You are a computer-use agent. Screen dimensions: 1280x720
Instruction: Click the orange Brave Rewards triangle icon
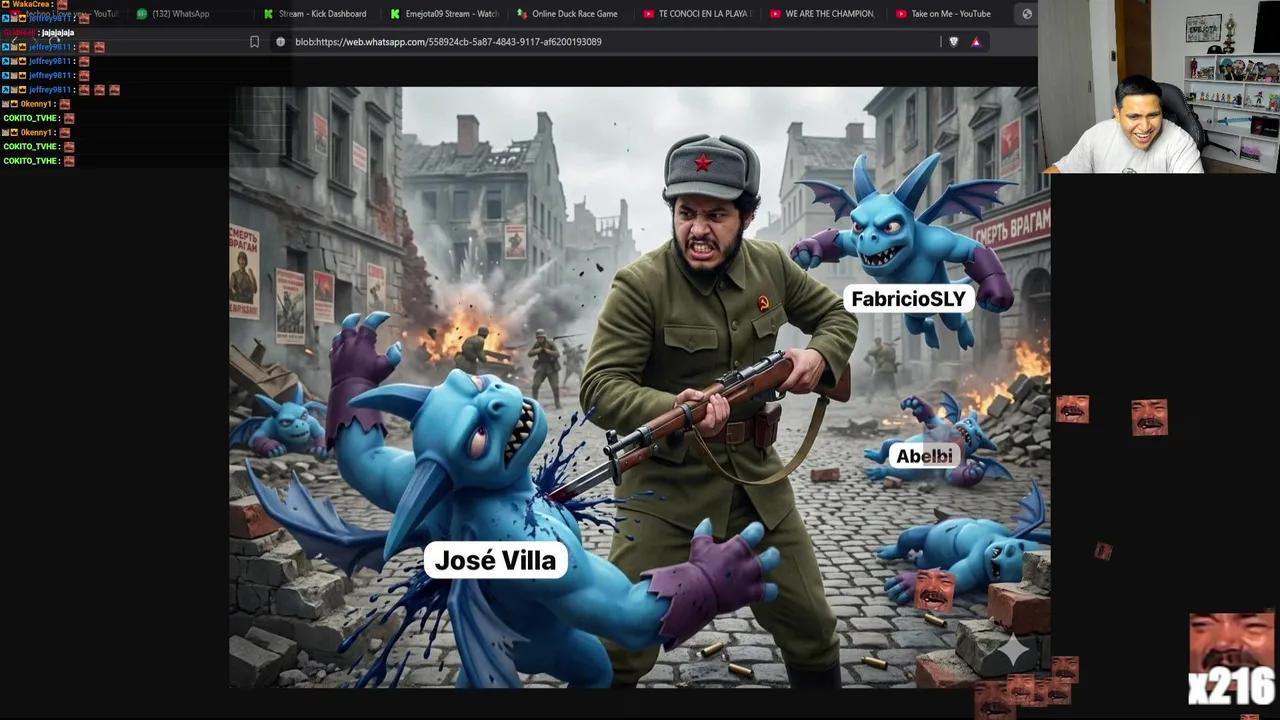tap(975, 41)
